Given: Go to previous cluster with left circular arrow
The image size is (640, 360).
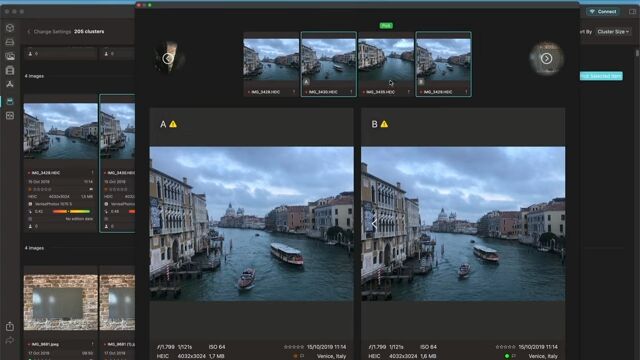Looking at the screenshot, I should [167, 58].
